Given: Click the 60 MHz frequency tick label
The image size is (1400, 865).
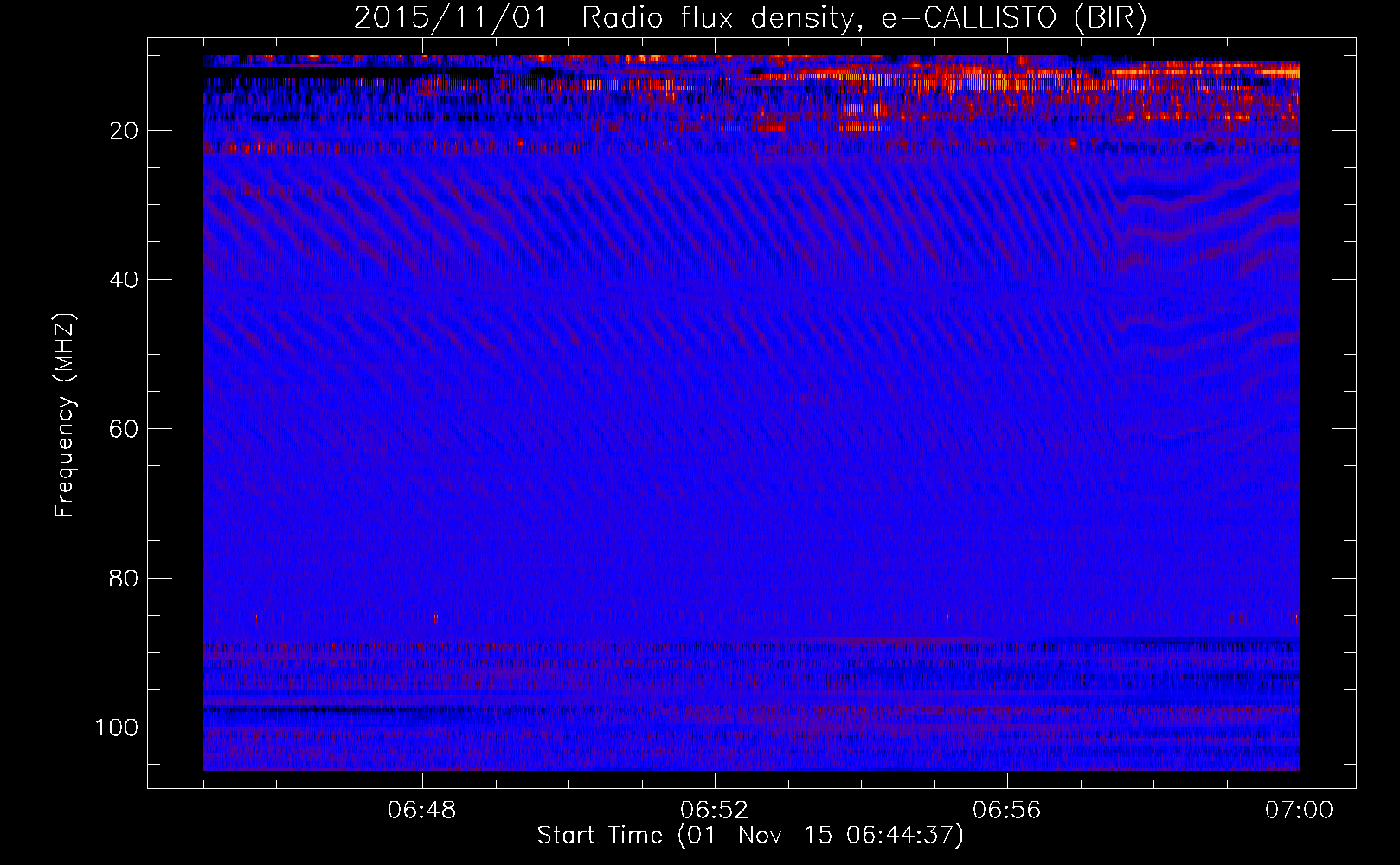Looking at the screenshot, I should point(124,429).
